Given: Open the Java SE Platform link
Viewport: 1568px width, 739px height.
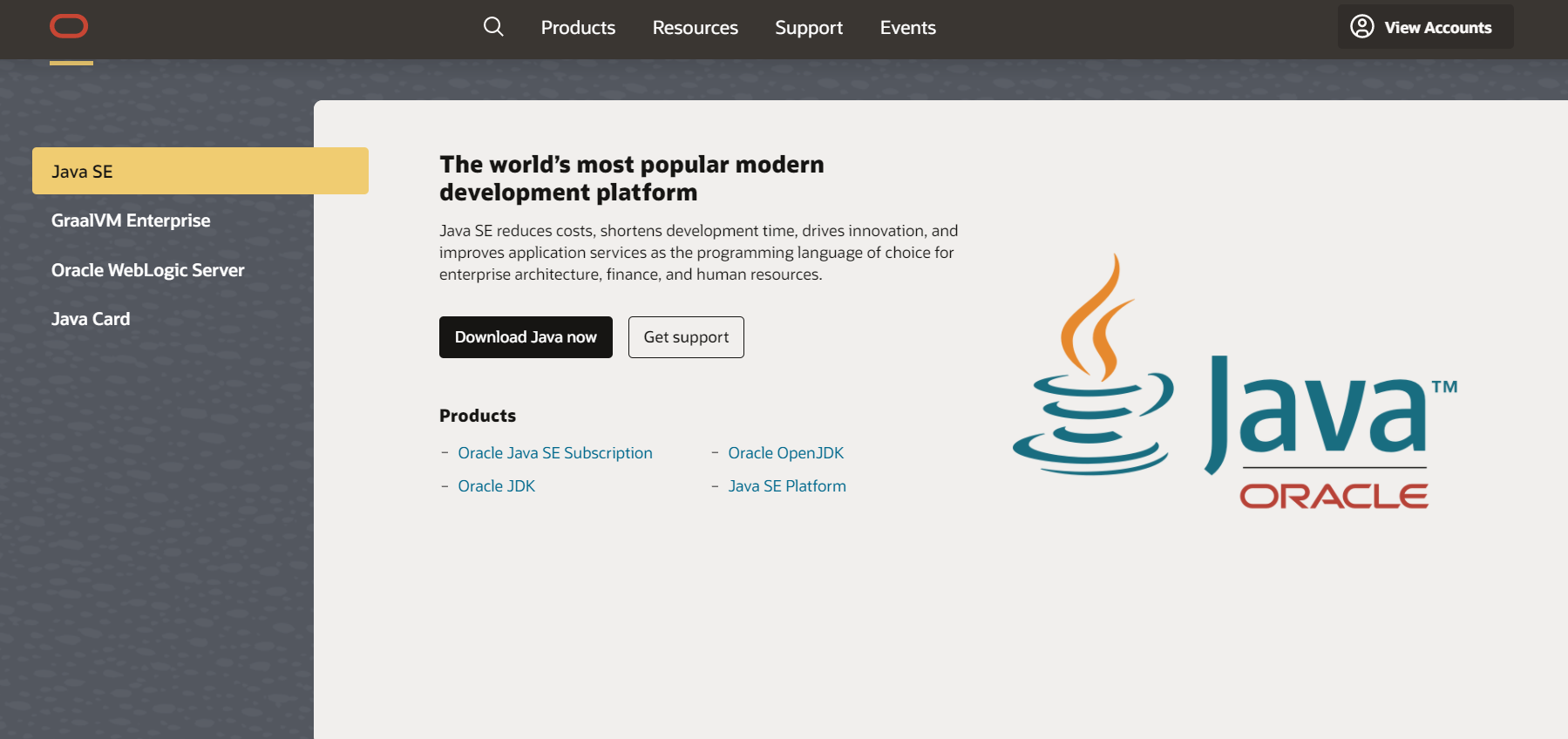Looking at the screenshot, I should point(787,486).
